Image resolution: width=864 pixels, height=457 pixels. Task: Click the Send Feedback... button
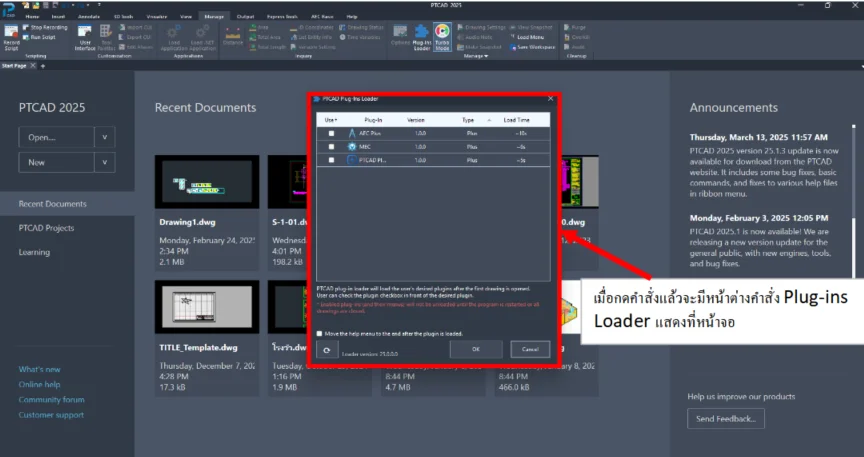(x=726, y=419)
